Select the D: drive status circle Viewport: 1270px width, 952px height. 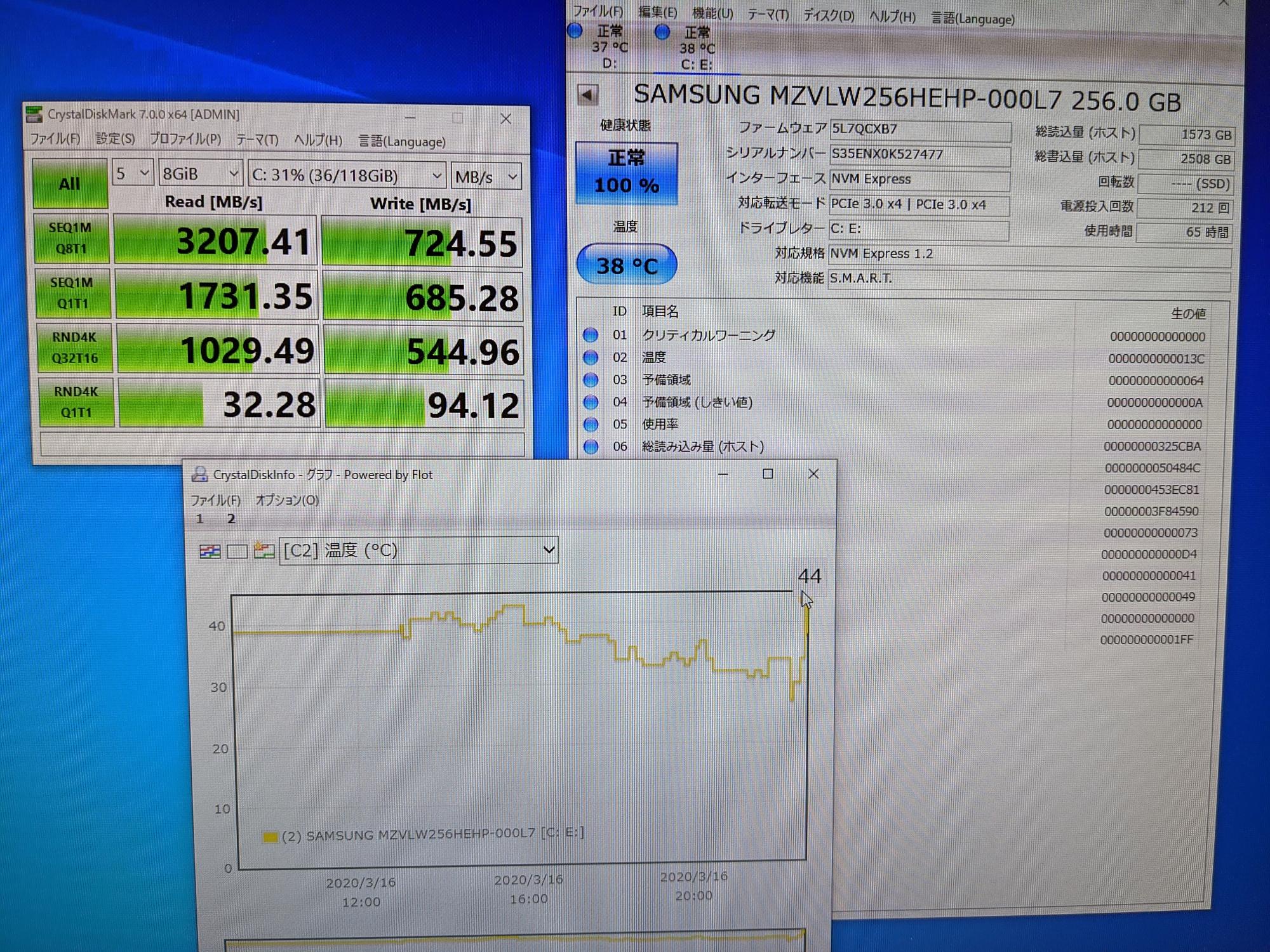point(575,30)
